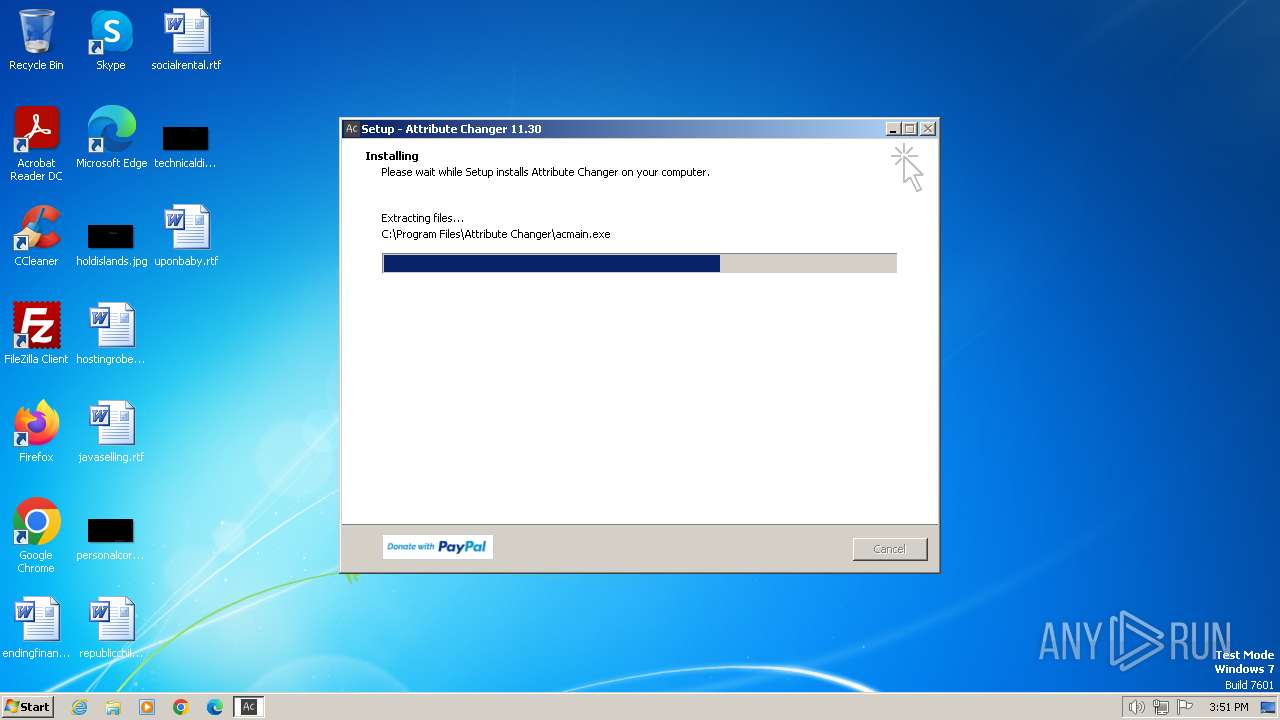Click Donate with PayPal button

(437, 547)
